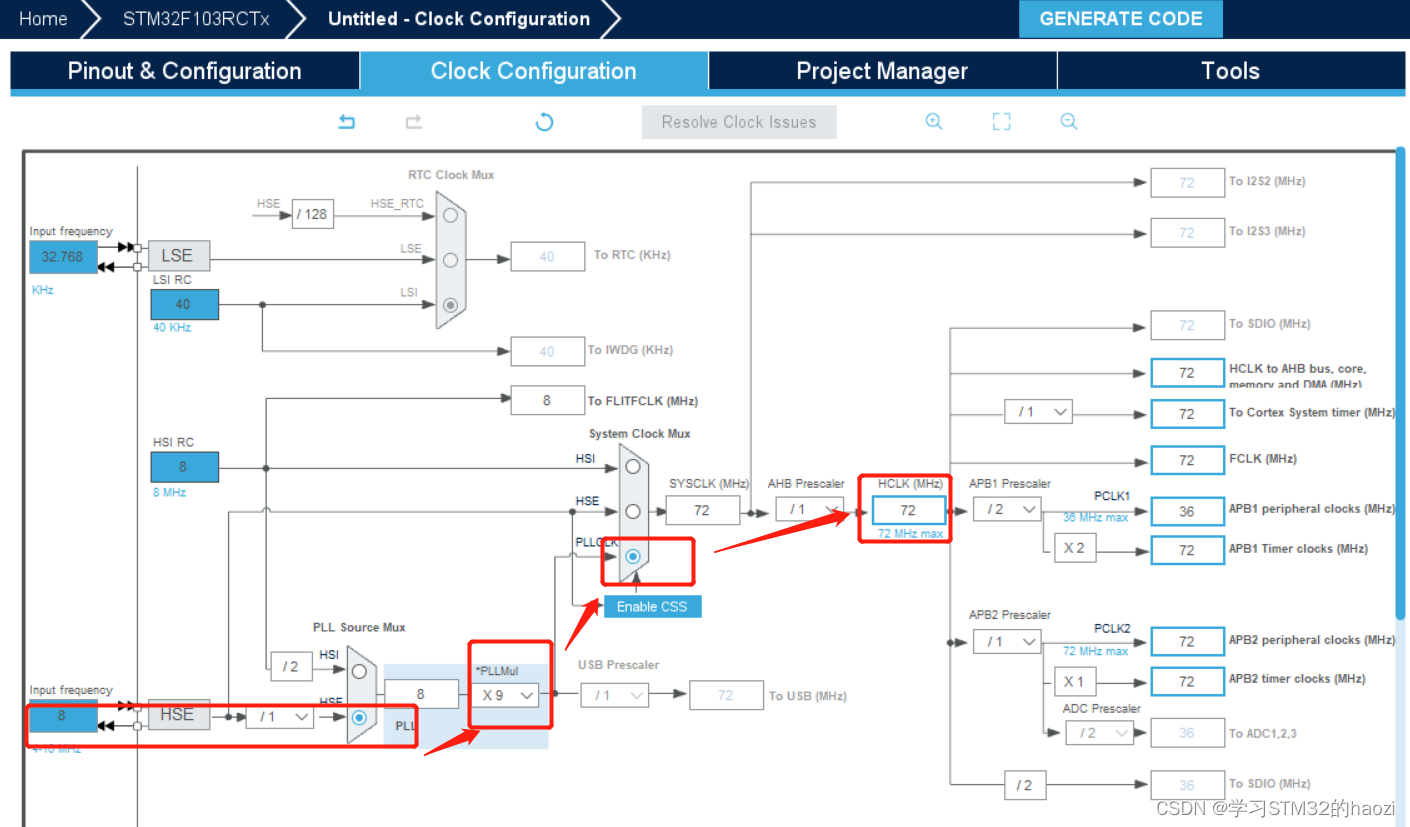The width and height of the screenshot is (1410, 827).
Task: Click To IWDG 40 value field
Action: coord(547,351)
